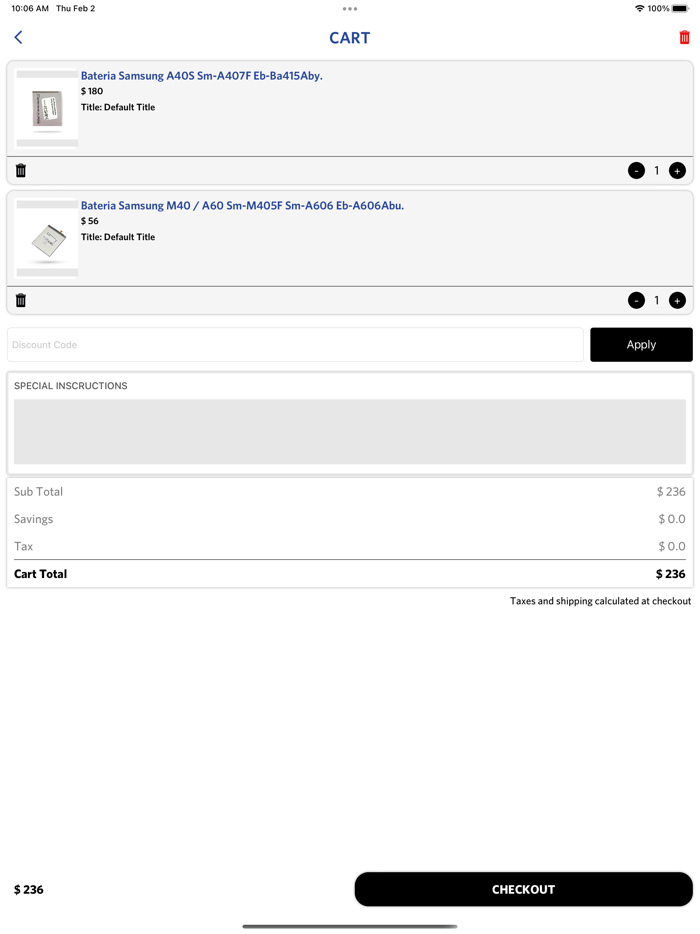Image resolution: width=700 pixels, height=934 pixels.
Task: Go back using the blue back arrow
Action: point(18,37)
